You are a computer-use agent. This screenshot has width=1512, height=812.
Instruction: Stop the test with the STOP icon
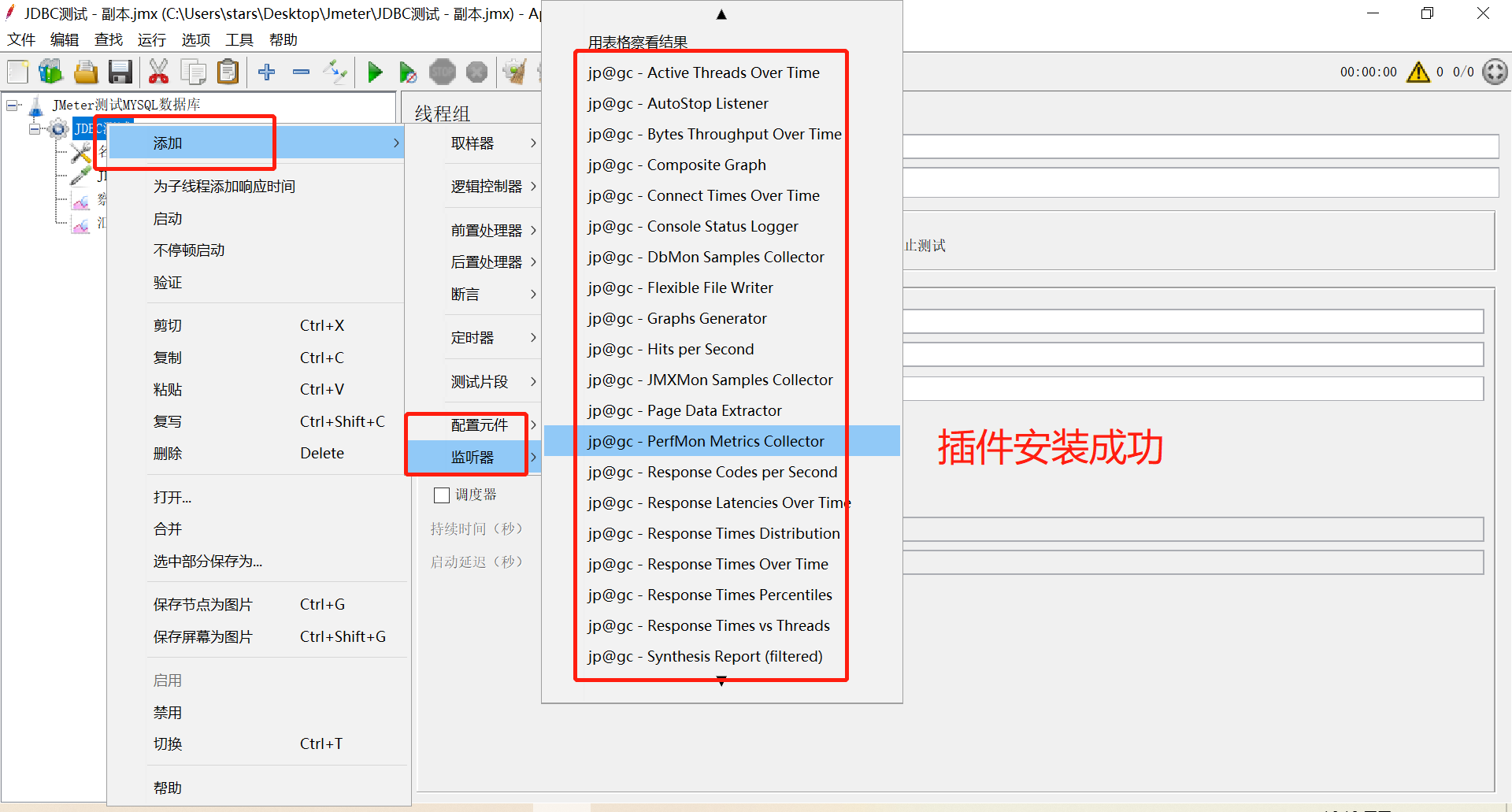pyautogui.click(x=442, y=72)
